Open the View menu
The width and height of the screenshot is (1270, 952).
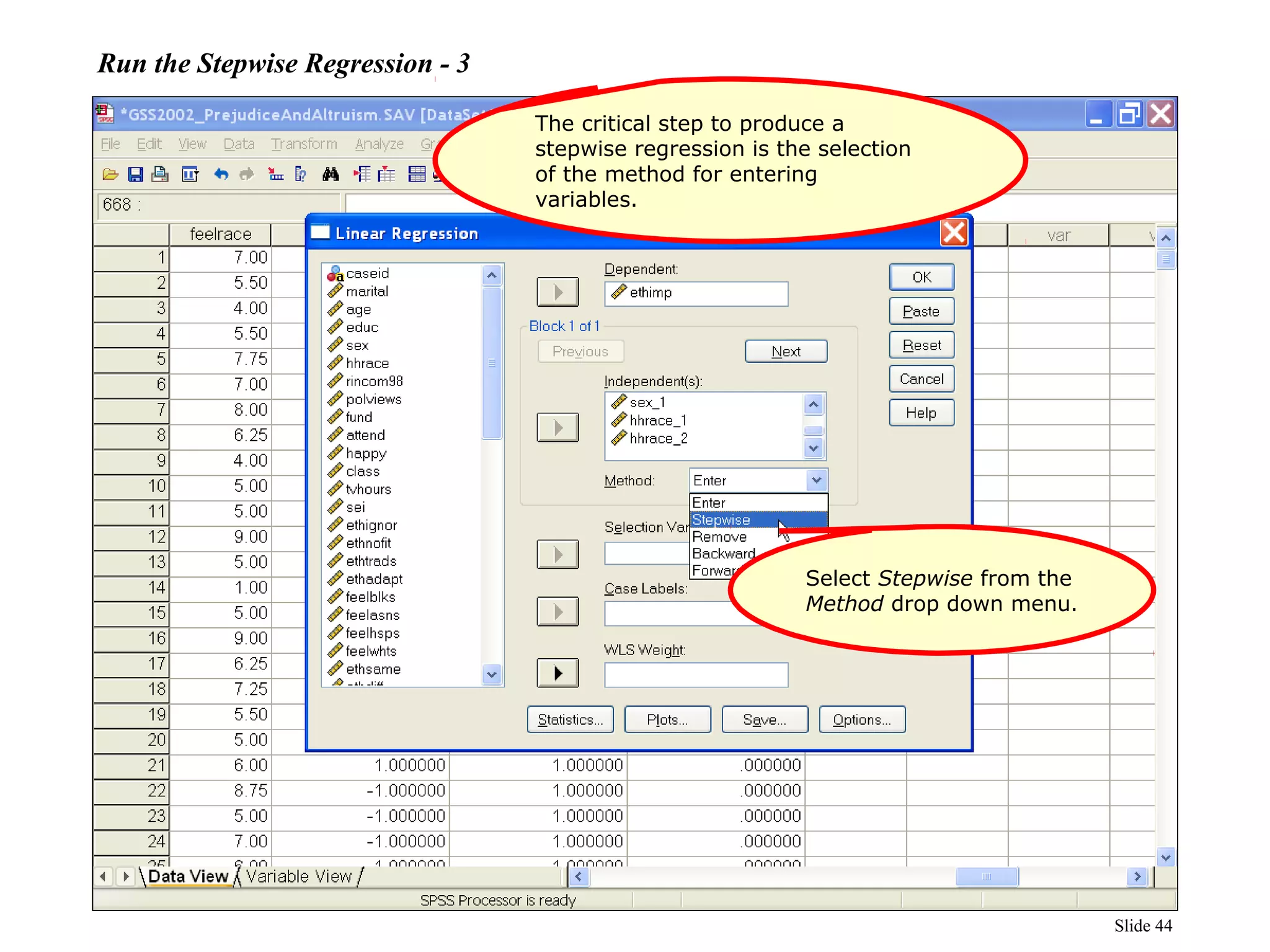[192, 144]
